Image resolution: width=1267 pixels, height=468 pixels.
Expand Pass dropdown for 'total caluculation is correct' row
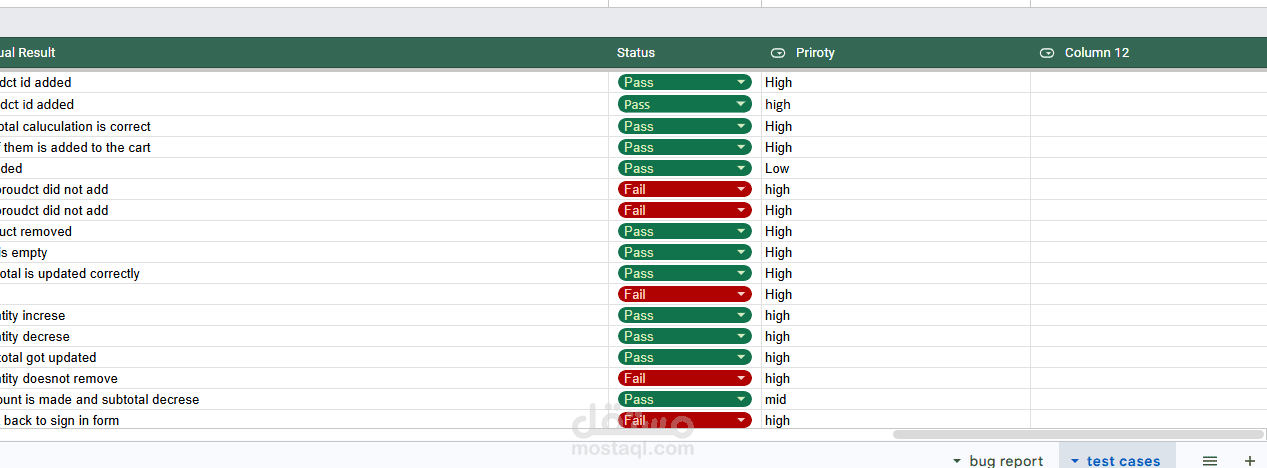tap(741, 126)
